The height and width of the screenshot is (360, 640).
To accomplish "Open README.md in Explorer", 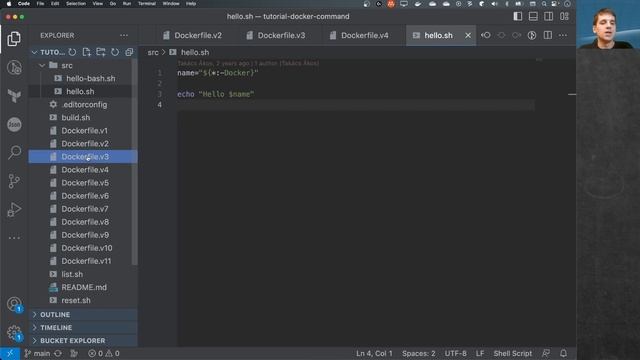I will pos(84,287).
